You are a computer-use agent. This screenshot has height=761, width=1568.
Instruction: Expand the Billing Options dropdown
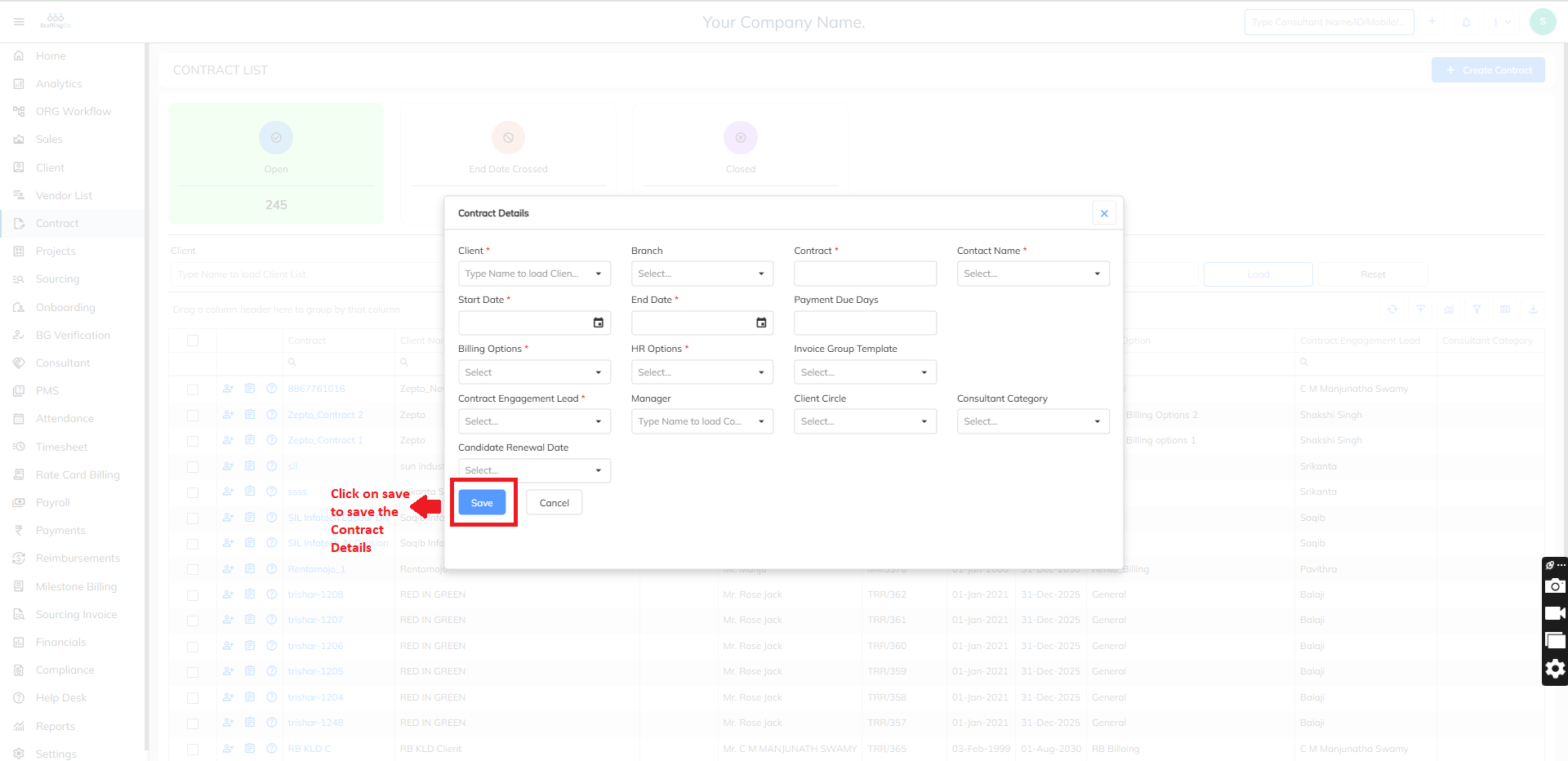click(534, 372)
